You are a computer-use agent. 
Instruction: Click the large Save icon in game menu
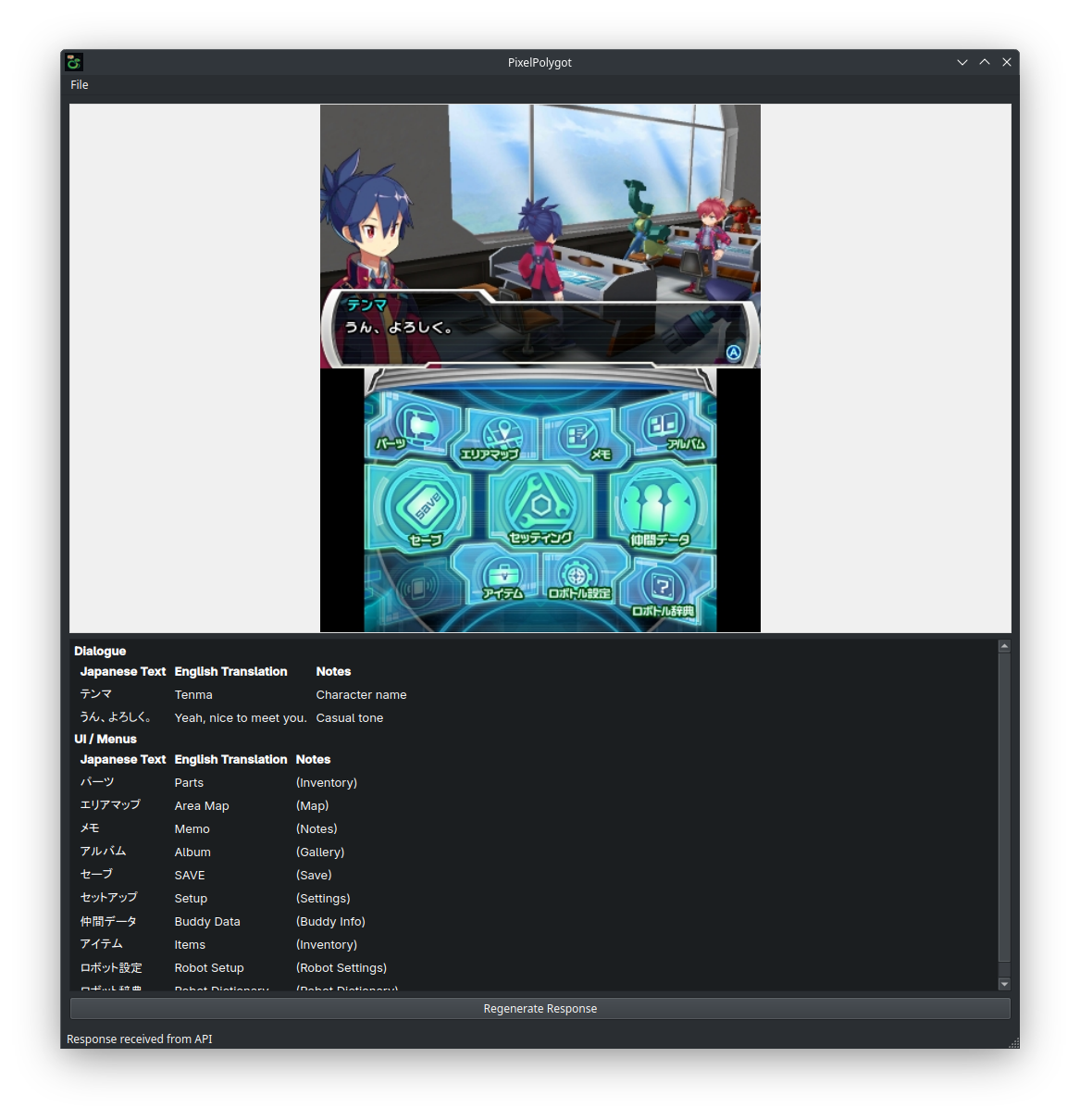tap(419, 507)
